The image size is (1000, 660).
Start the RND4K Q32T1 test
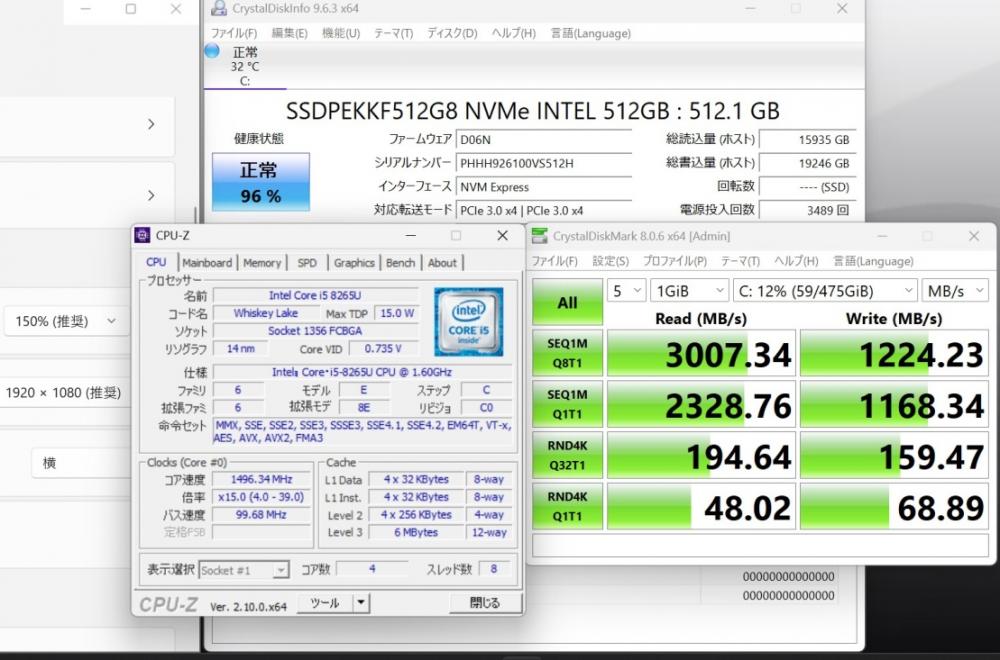tap(567, 455)
